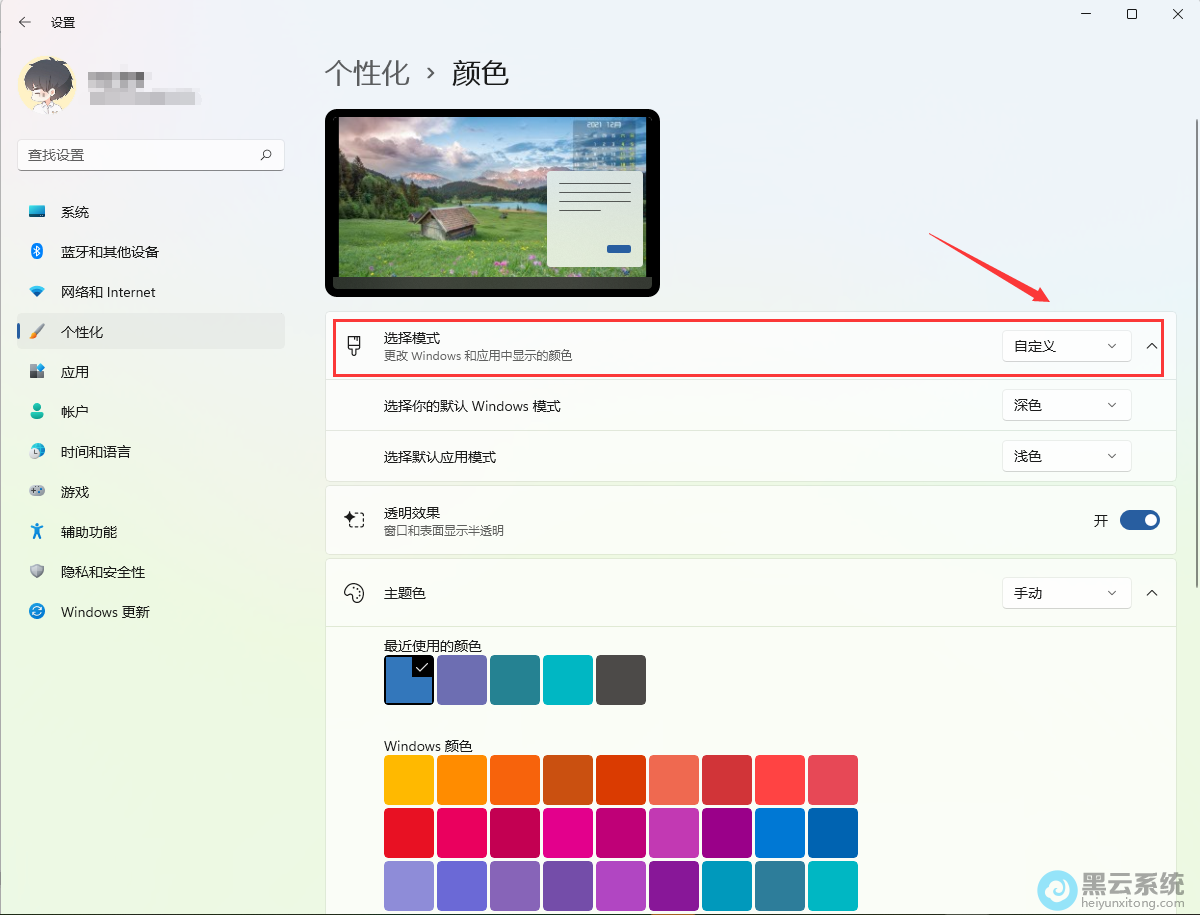The width and height of the screenshot is (1200, 915).
Task: Select the yellow Windows accent color swatch
Action: (x=408, y=780)
